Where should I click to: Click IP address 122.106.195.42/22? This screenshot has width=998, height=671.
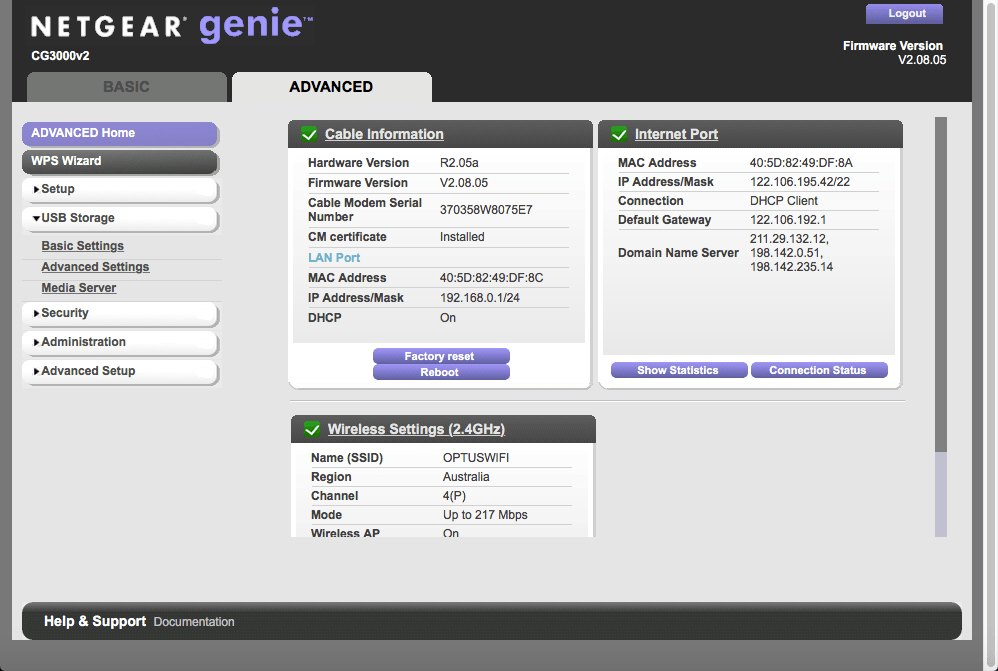click(800, 182)
